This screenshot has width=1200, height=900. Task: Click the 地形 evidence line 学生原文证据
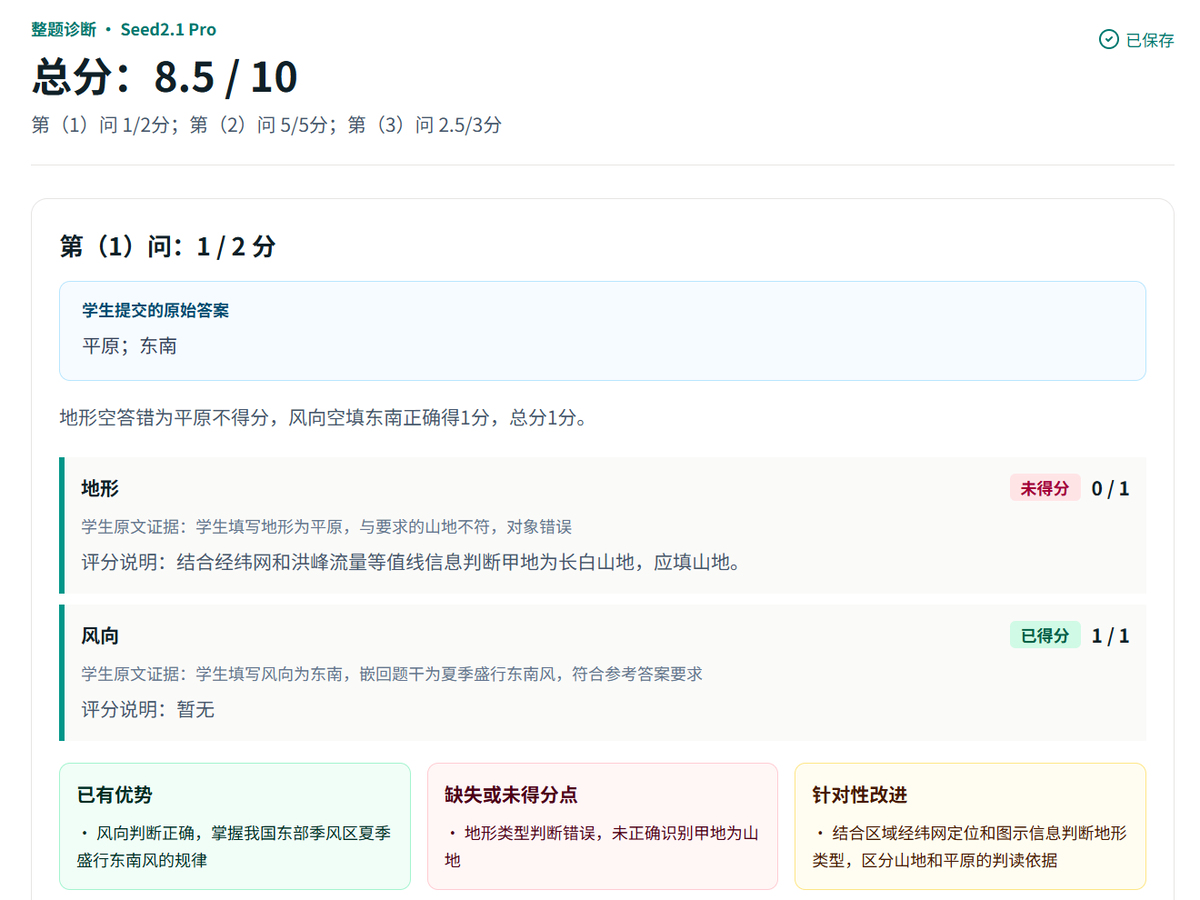point(327,526)
